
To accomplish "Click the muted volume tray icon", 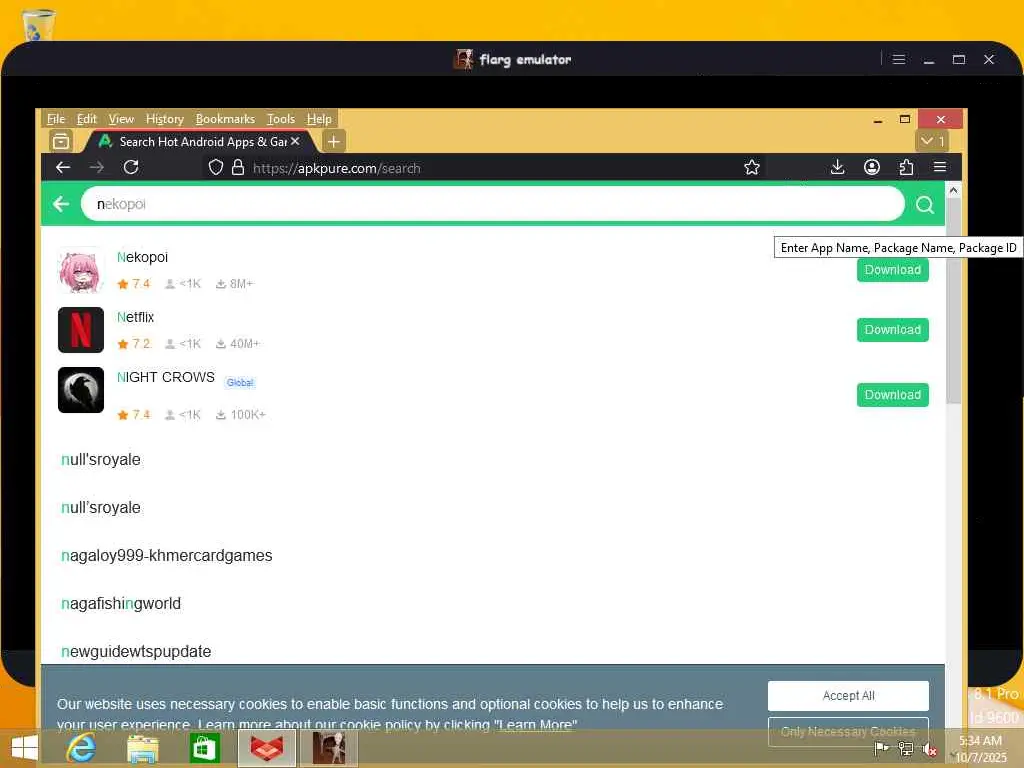I will [929, 750].
